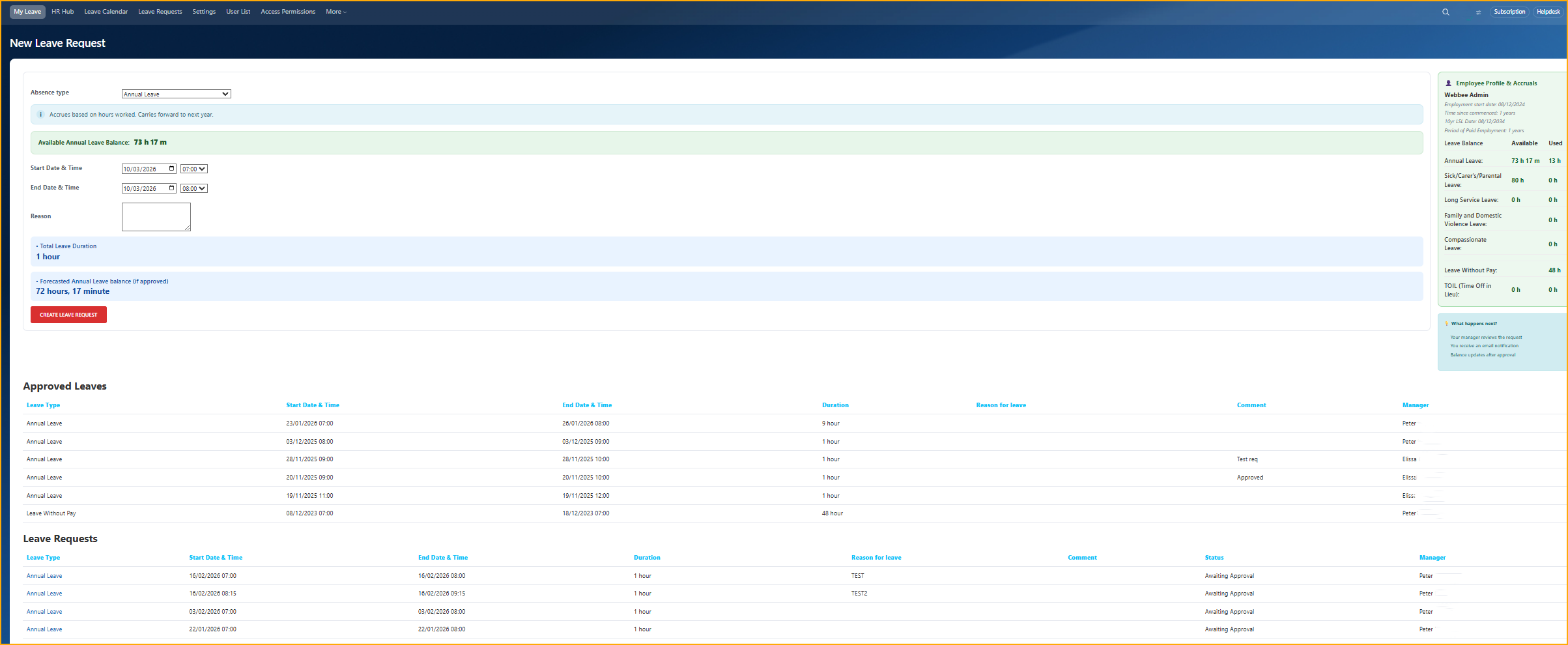The image size is (1568, 645).
Task: Switch to Access Permissions tab
Action: (287, 12)
